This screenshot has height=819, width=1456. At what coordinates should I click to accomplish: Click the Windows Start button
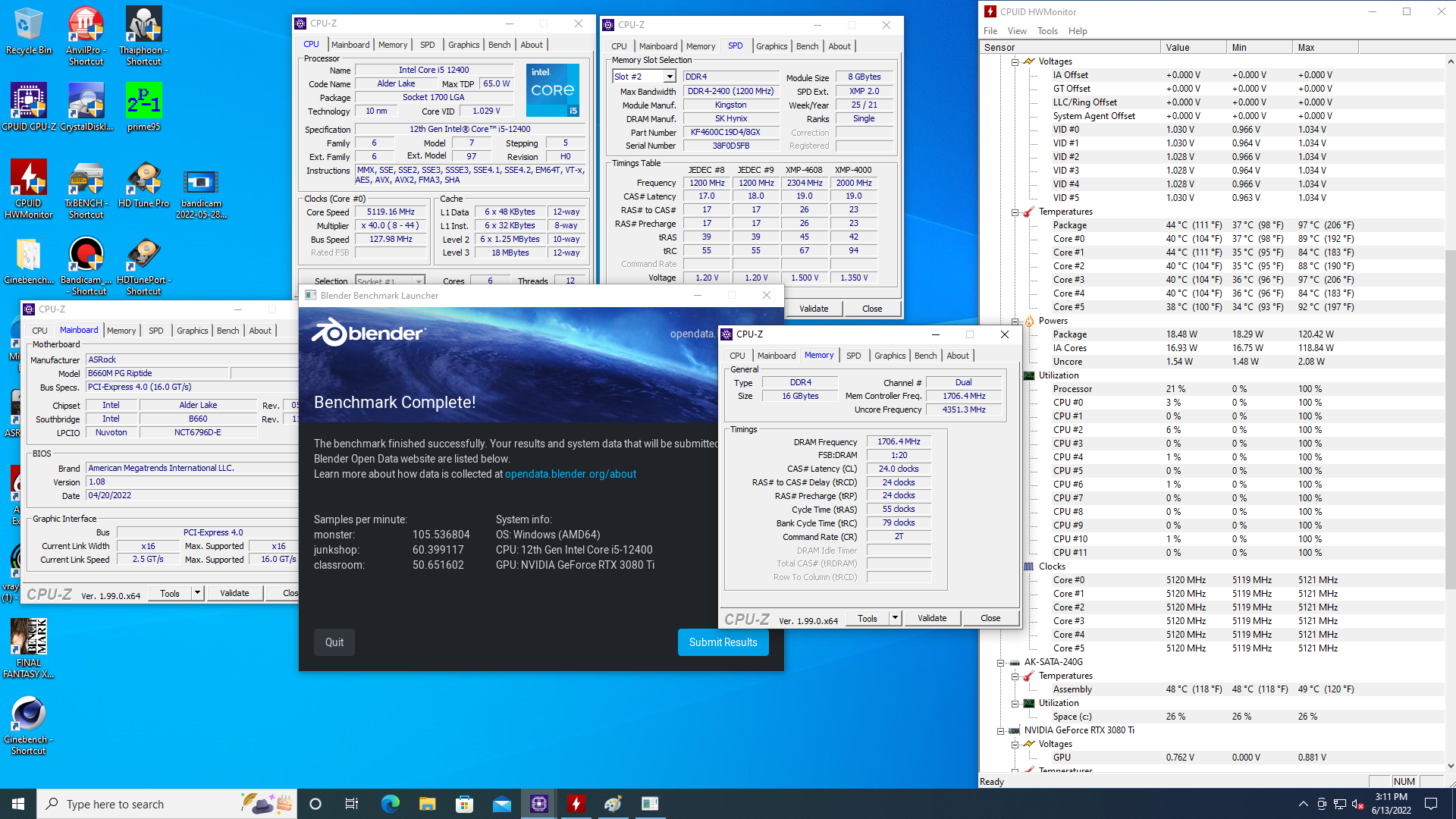point(18,804)
